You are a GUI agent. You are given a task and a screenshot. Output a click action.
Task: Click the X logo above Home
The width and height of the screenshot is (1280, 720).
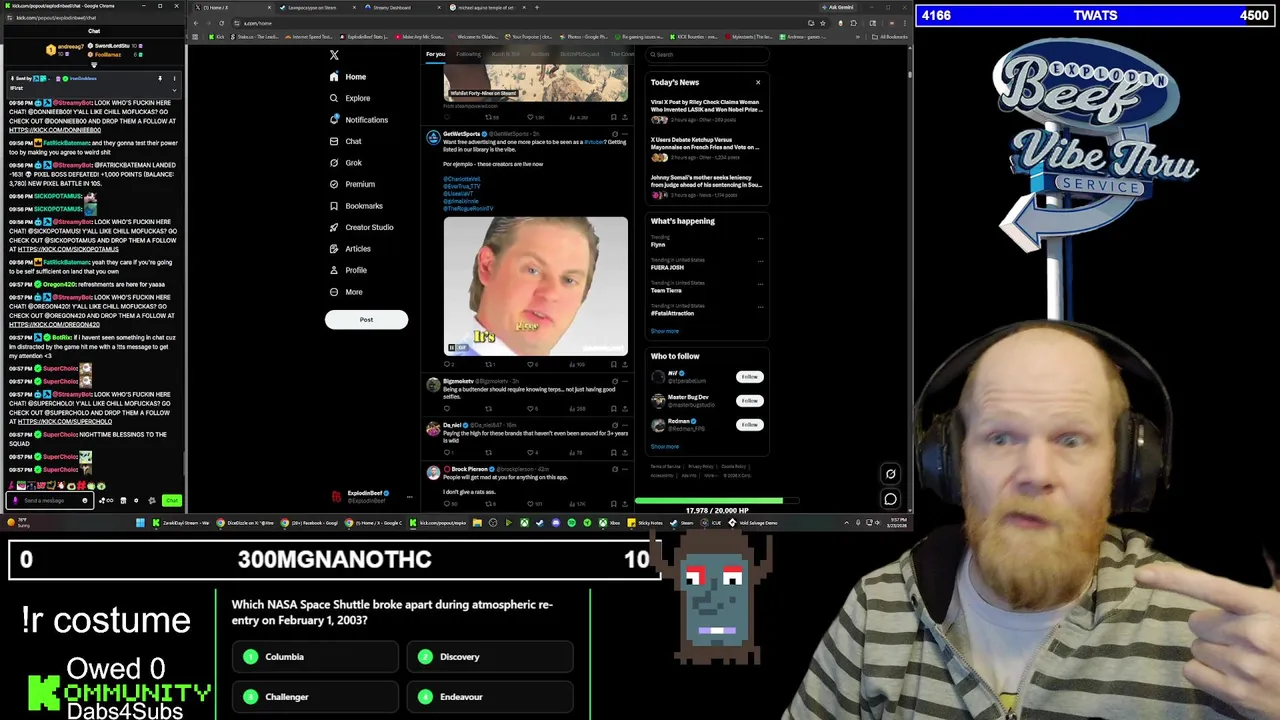[334, 55]
